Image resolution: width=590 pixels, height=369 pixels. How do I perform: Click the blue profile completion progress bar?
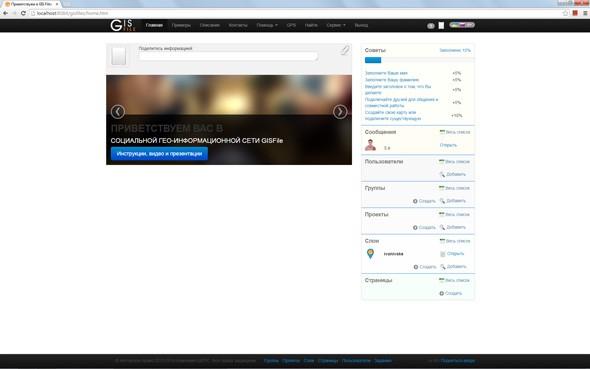coord(373,60)
